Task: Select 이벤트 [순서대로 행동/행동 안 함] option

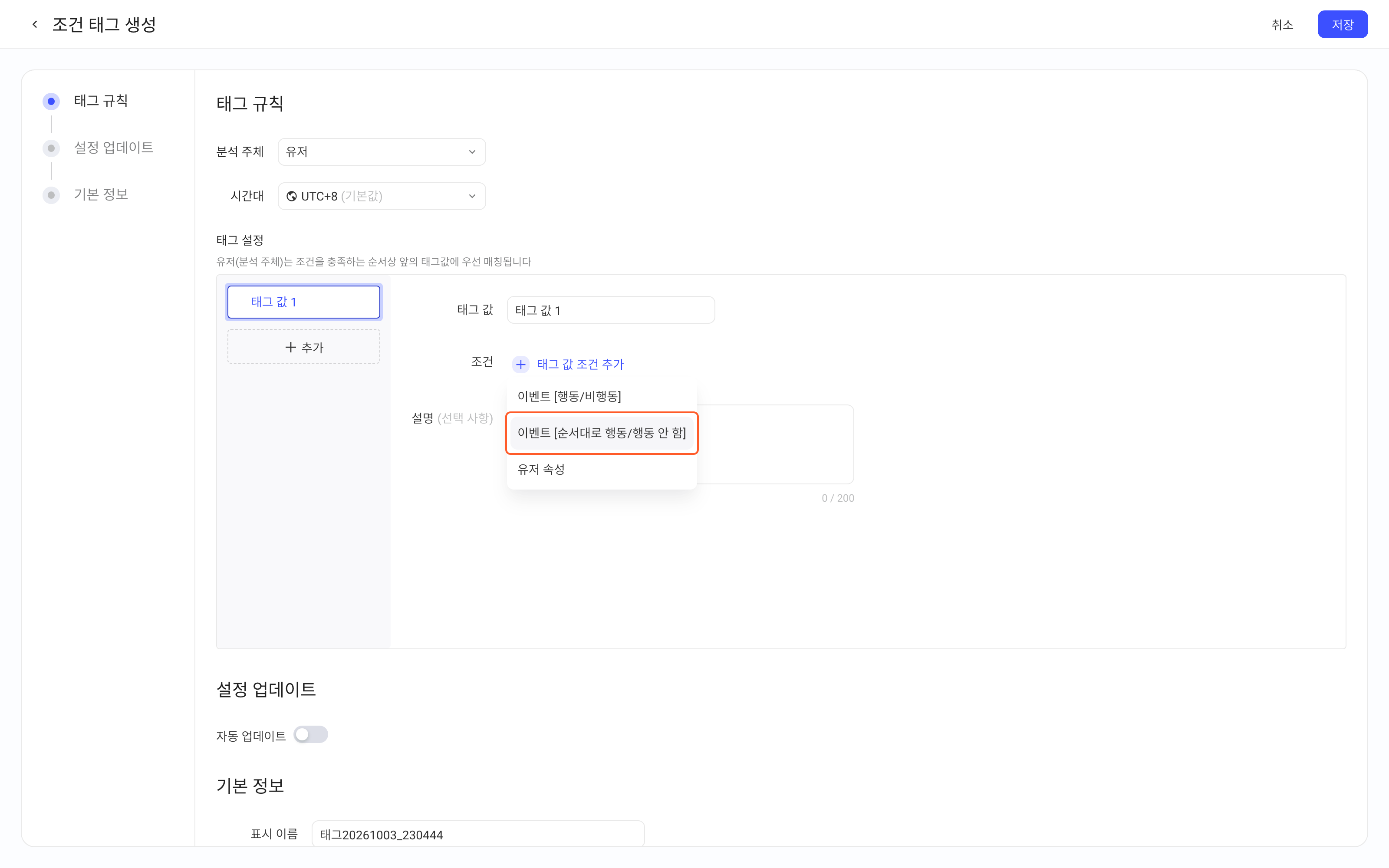Action: pyautogui.click(x=602, y=433)
